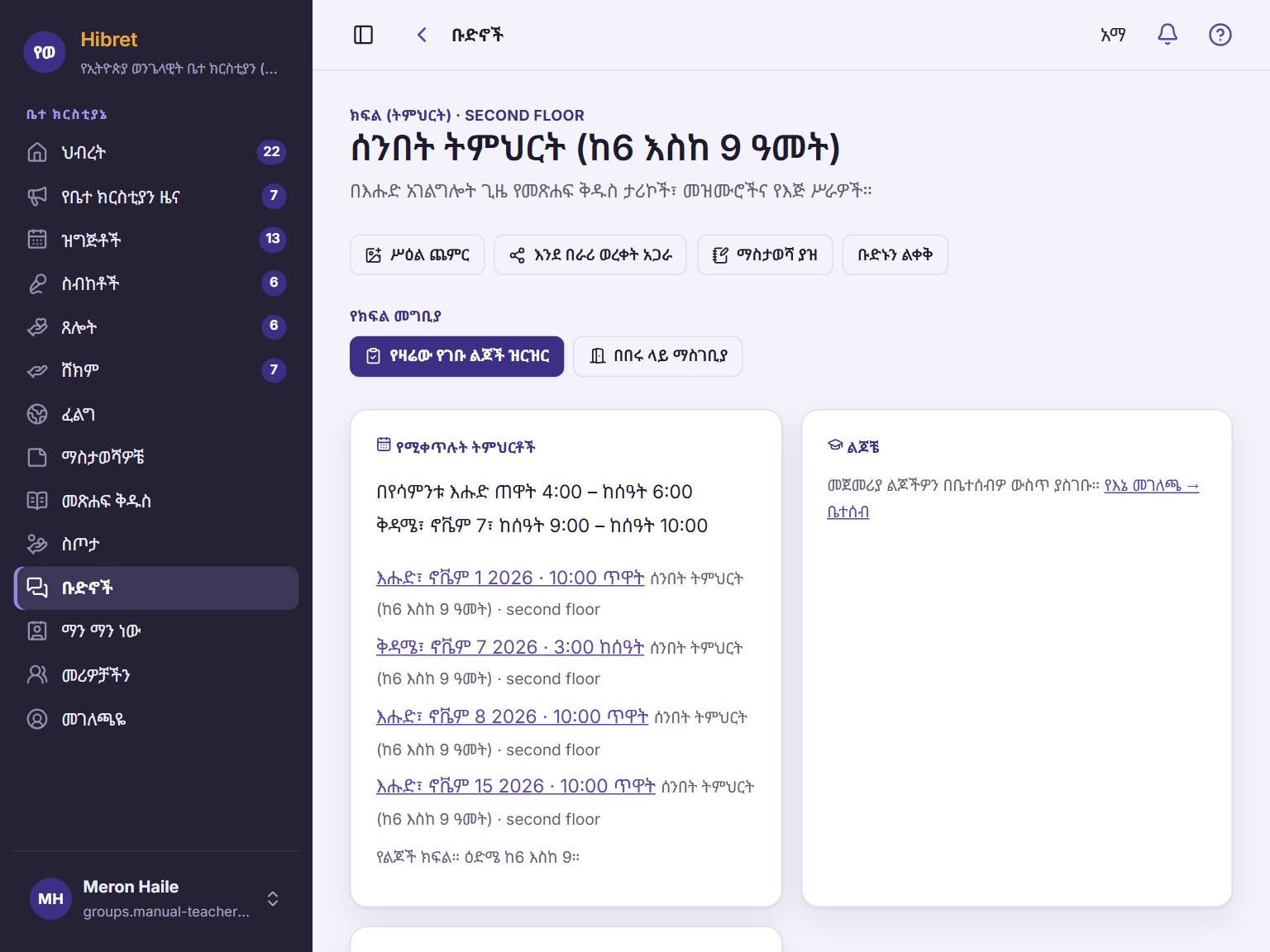
Task: Click the ማን ማን ነው directory icon
Action: 37,631
